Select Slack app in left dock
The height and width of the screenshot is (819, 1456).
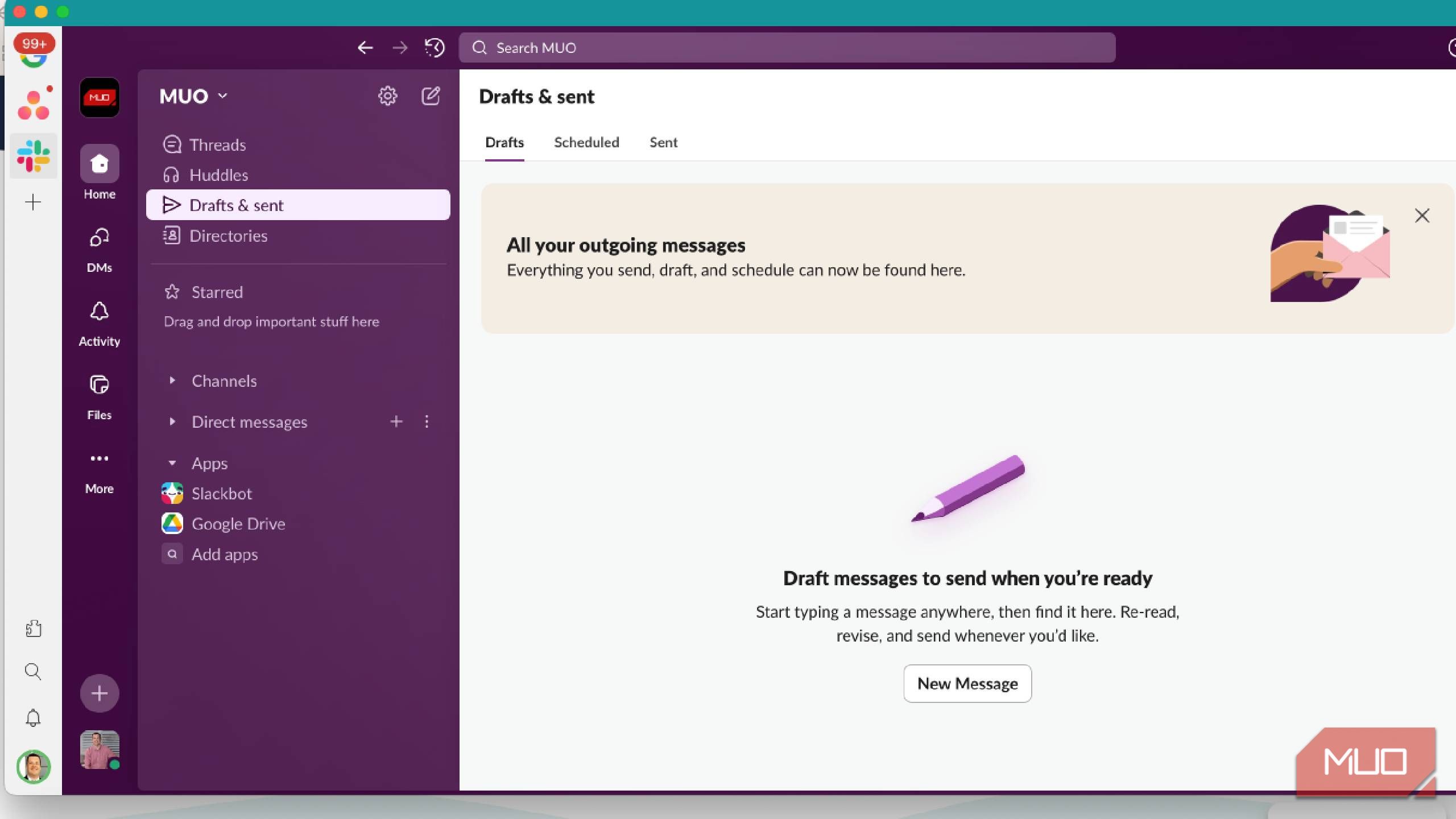click(x=34, y=156)
